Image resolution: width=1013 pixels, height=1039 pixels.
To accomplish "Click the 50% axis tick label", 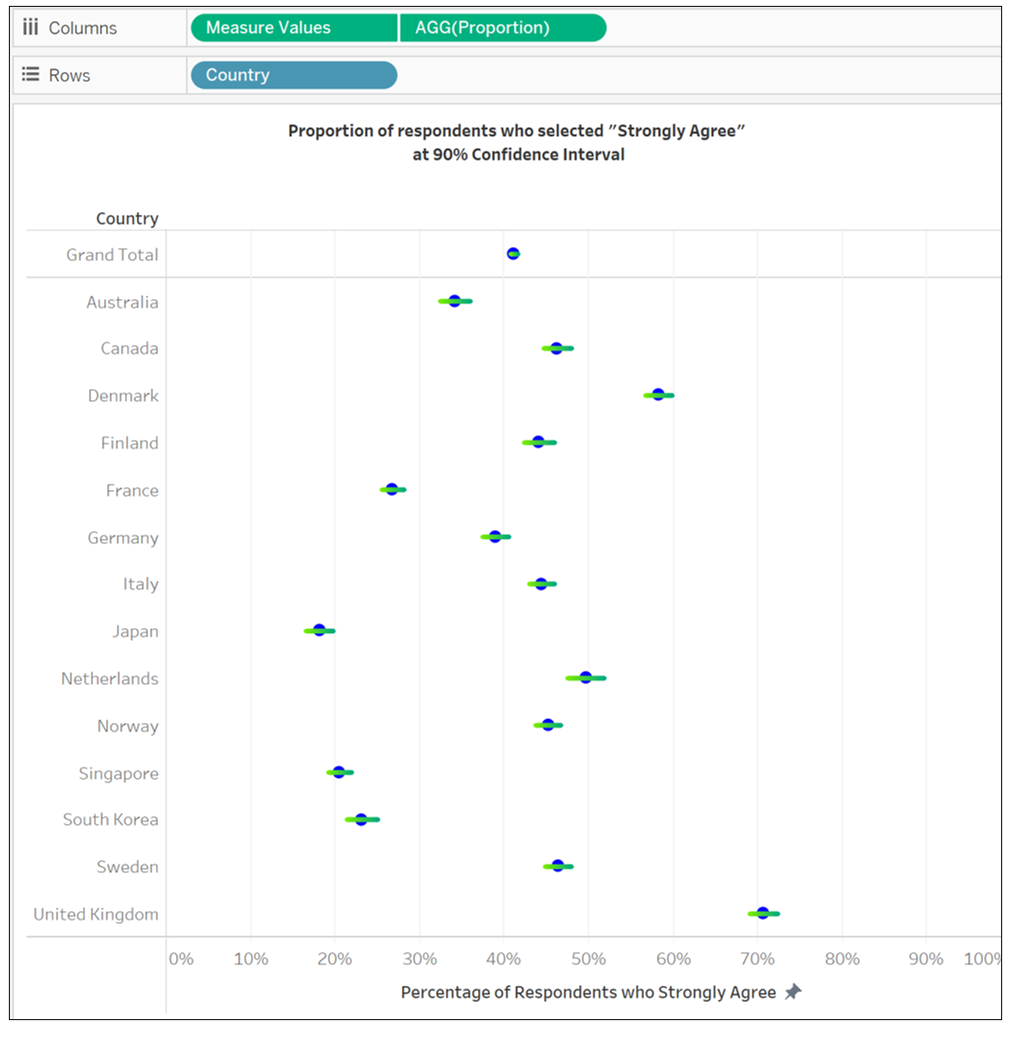I will 588,959.
